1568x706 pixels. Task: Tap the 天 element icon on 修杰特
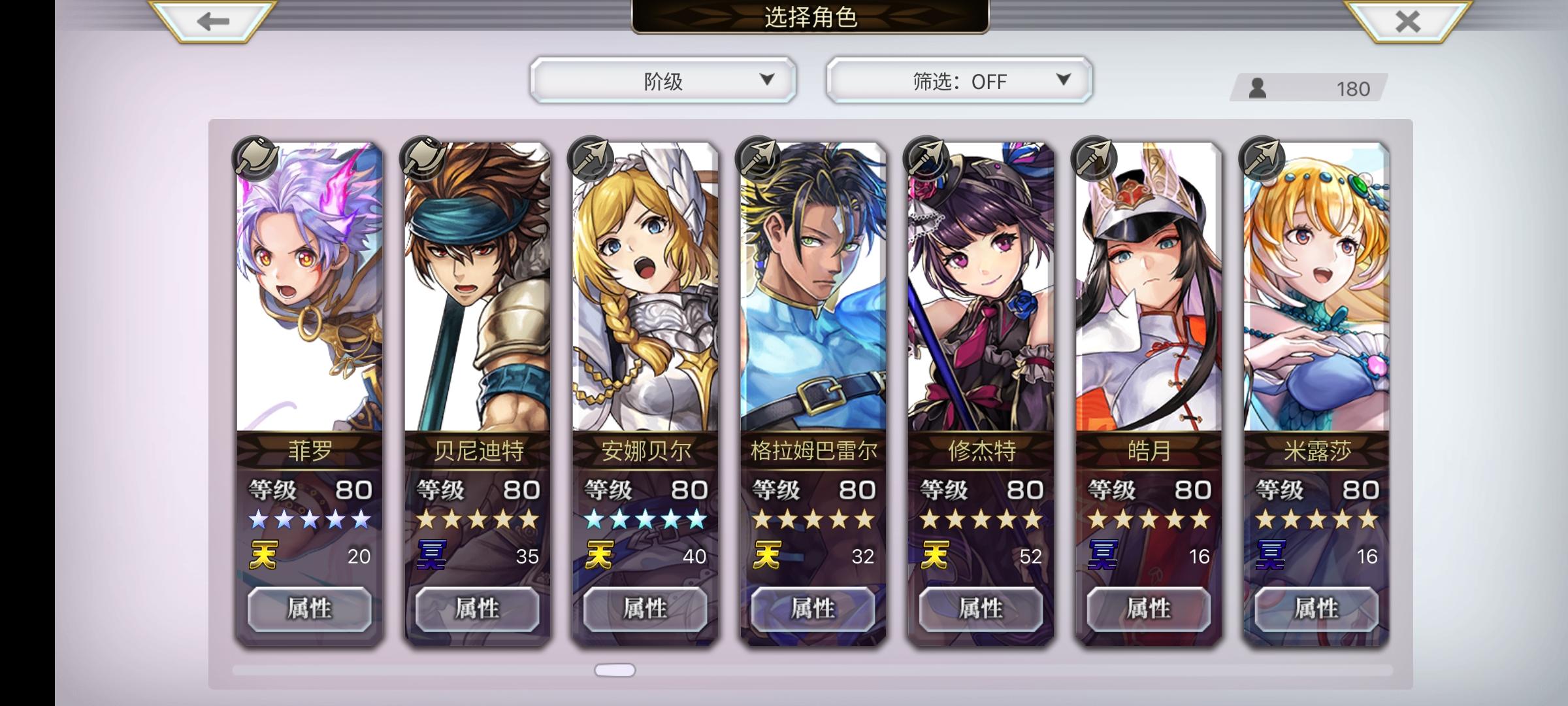point(934,556)
